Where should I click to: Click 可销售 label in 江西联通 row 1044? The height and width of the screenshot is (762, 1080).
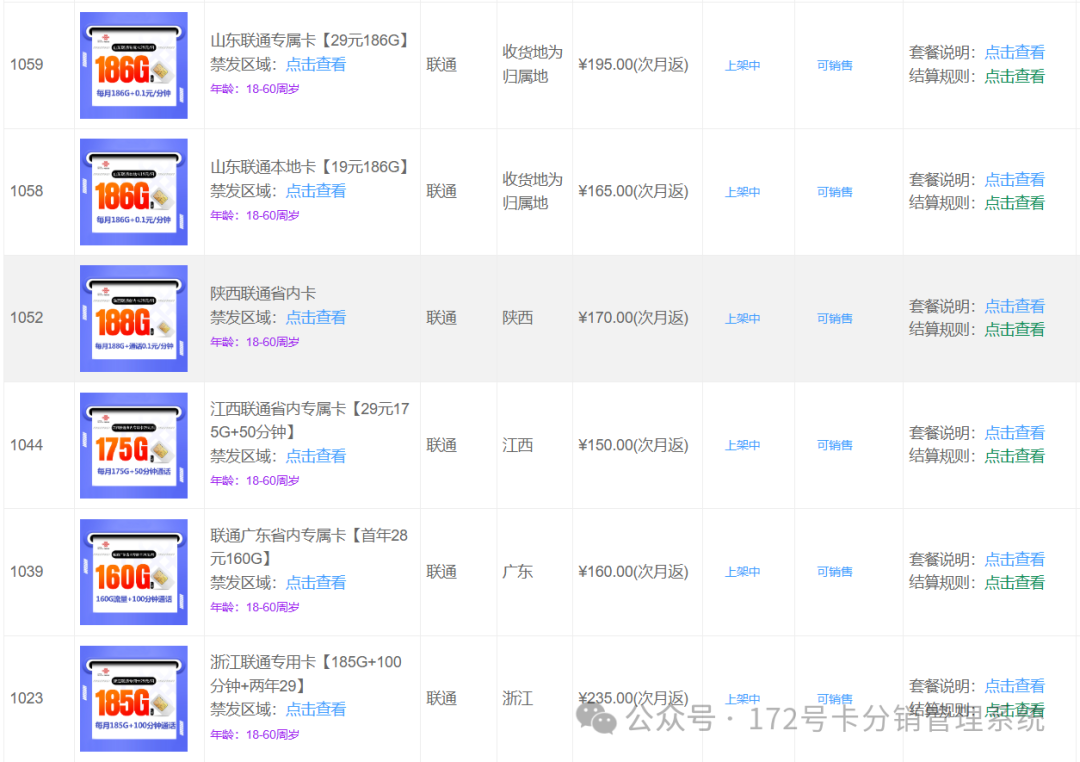834,445
